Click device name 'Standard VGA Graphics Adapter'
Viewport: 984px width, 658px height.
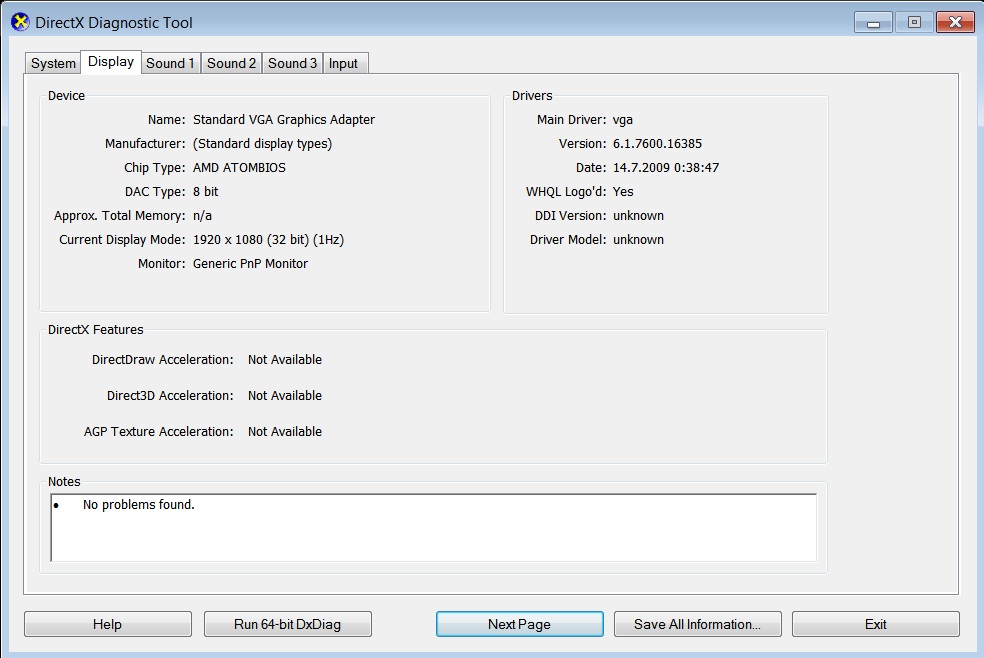pyautogui.click(x=284, y=119)
